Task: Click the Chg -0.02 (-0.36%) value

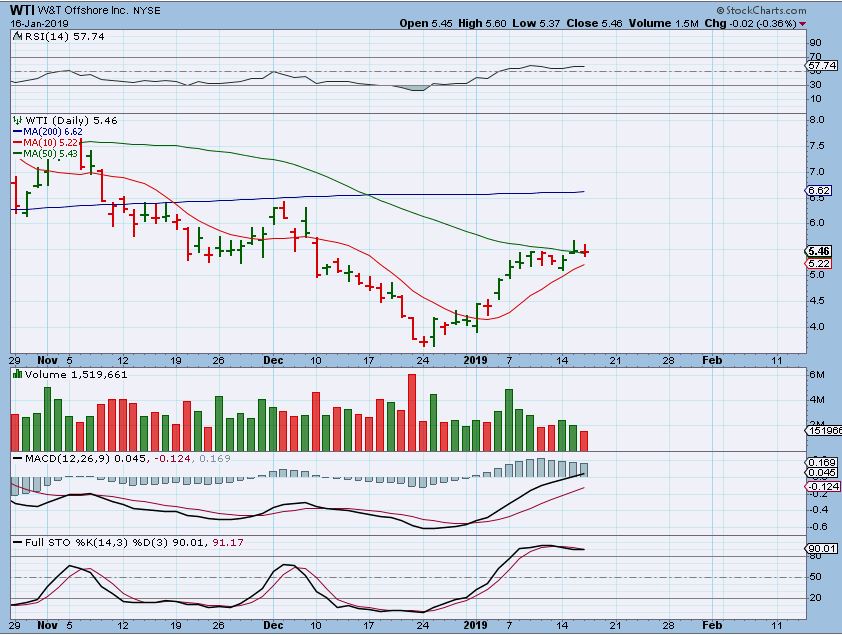Action: point(750,24)
